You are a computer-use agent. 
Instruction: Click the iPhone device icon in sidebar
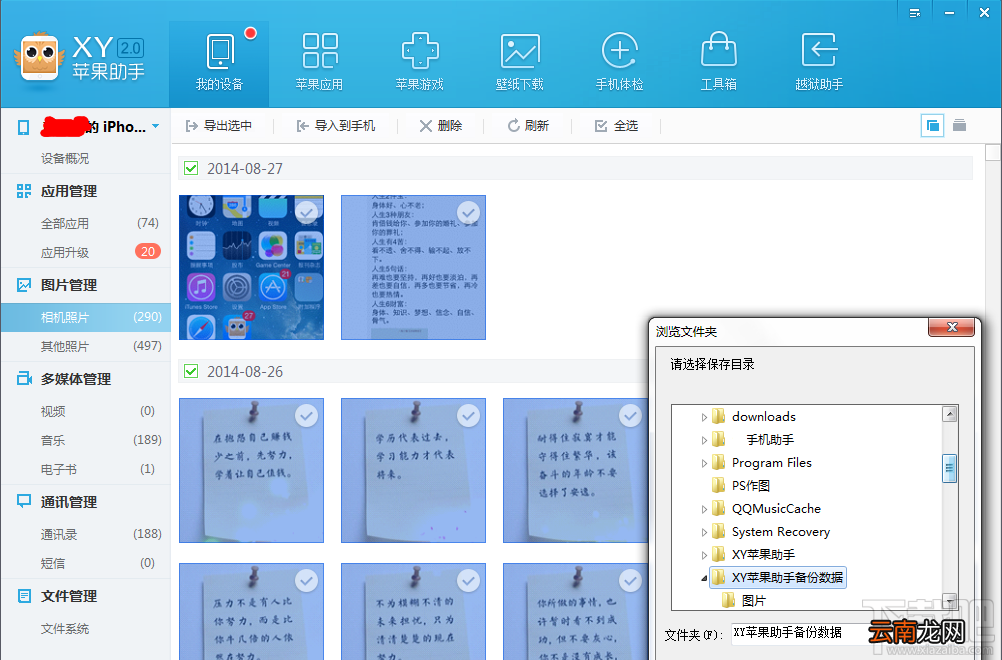click(x=24, y=127)
